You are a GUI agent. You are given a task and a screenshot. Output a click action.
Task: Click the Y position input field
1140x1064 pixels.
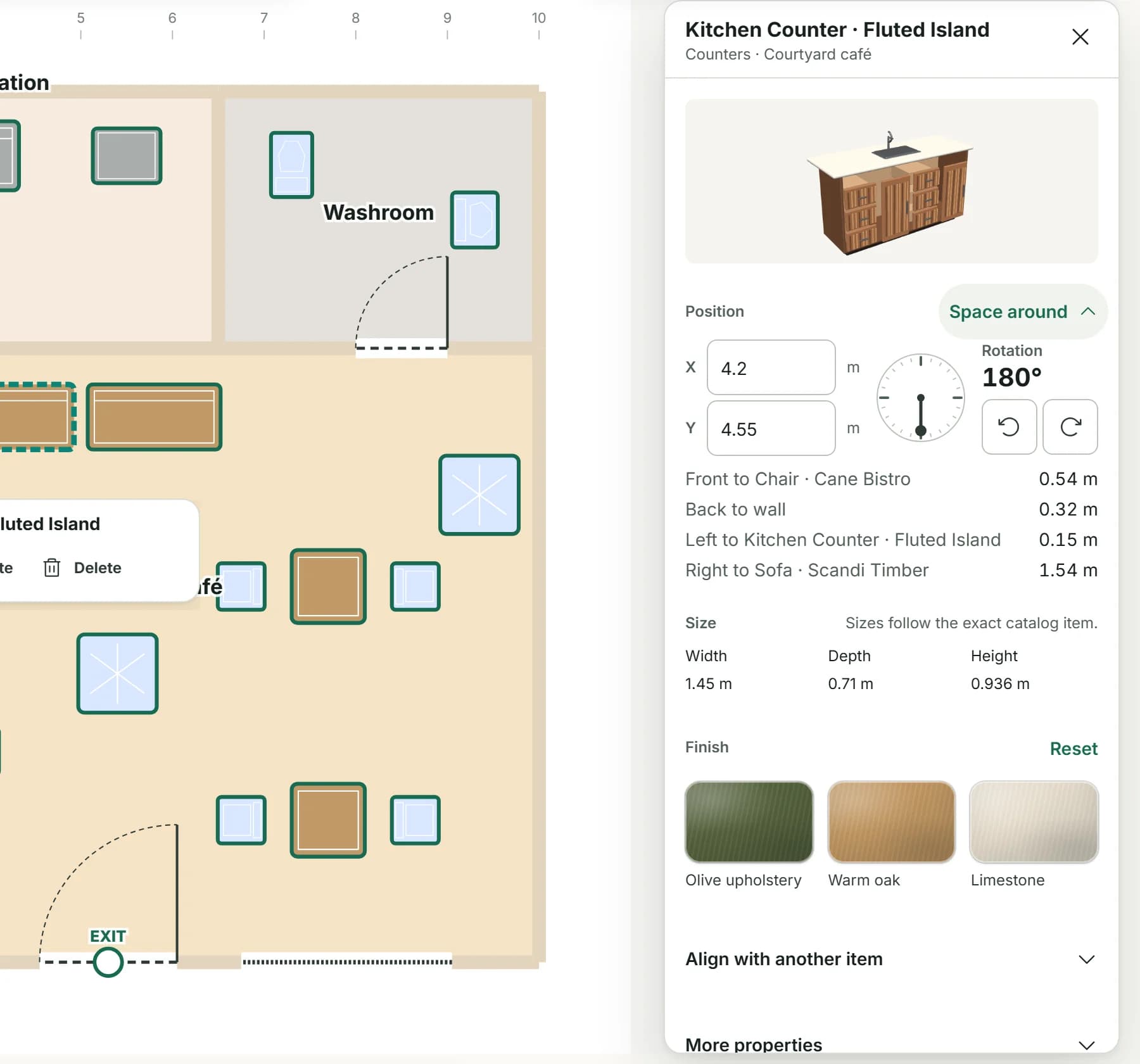[x=771, y=428]
